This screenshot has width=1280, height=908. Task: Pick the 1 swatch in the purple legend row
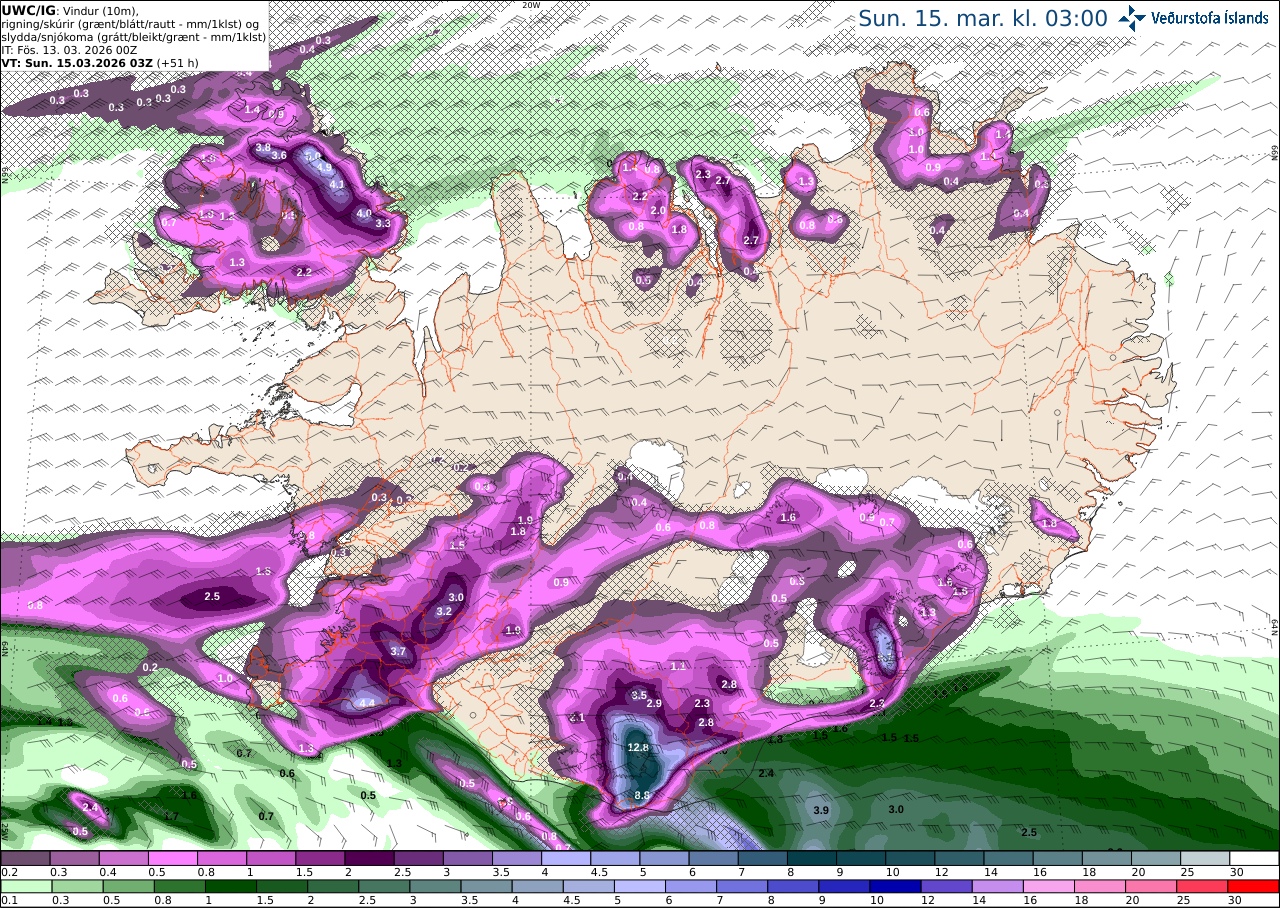click(x=271, y=858)
